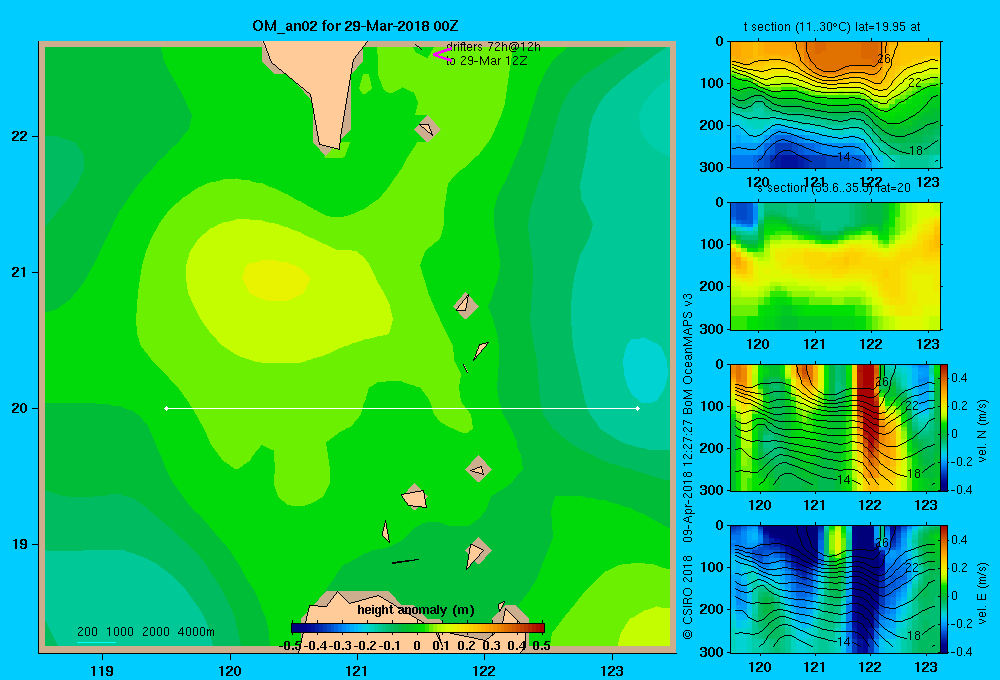Image resolution: width=1000 pixels, height=680 pixels.
Task: Click the 26 isotherm label in temperature section
Action: 883,59
